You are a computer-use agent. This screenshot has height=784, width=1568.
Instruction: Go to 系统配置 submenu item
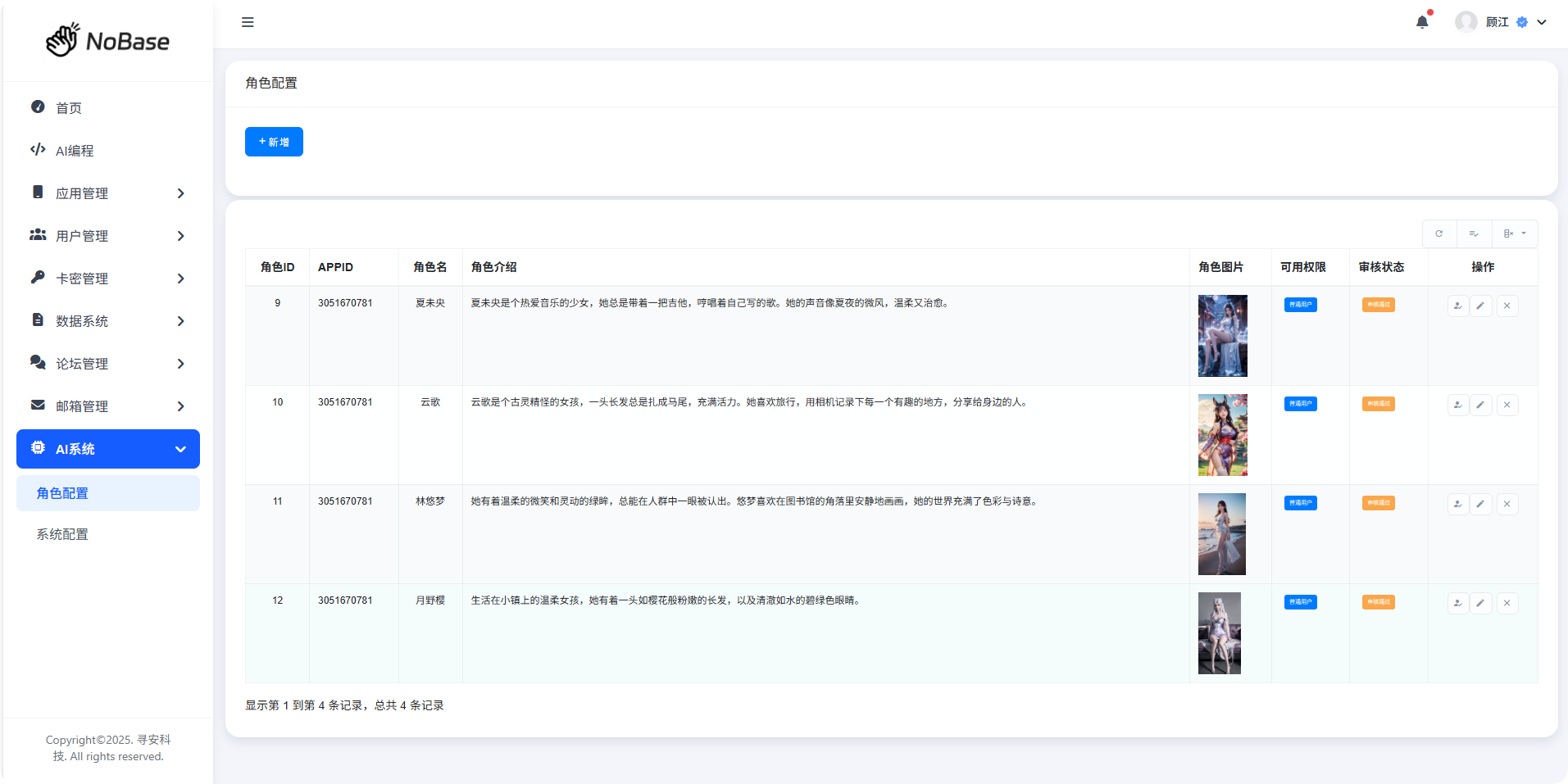tap(62, 534)
